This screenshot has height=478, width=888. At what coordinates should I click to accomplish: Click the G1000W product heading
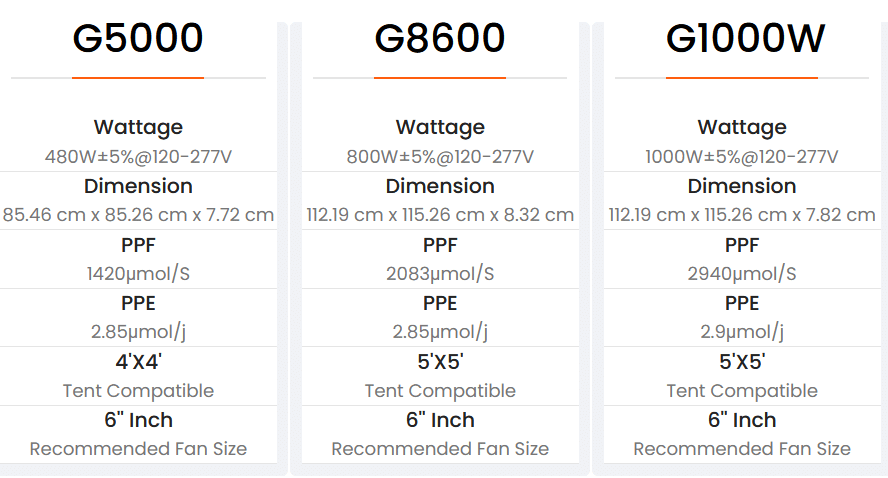(745, 38)
